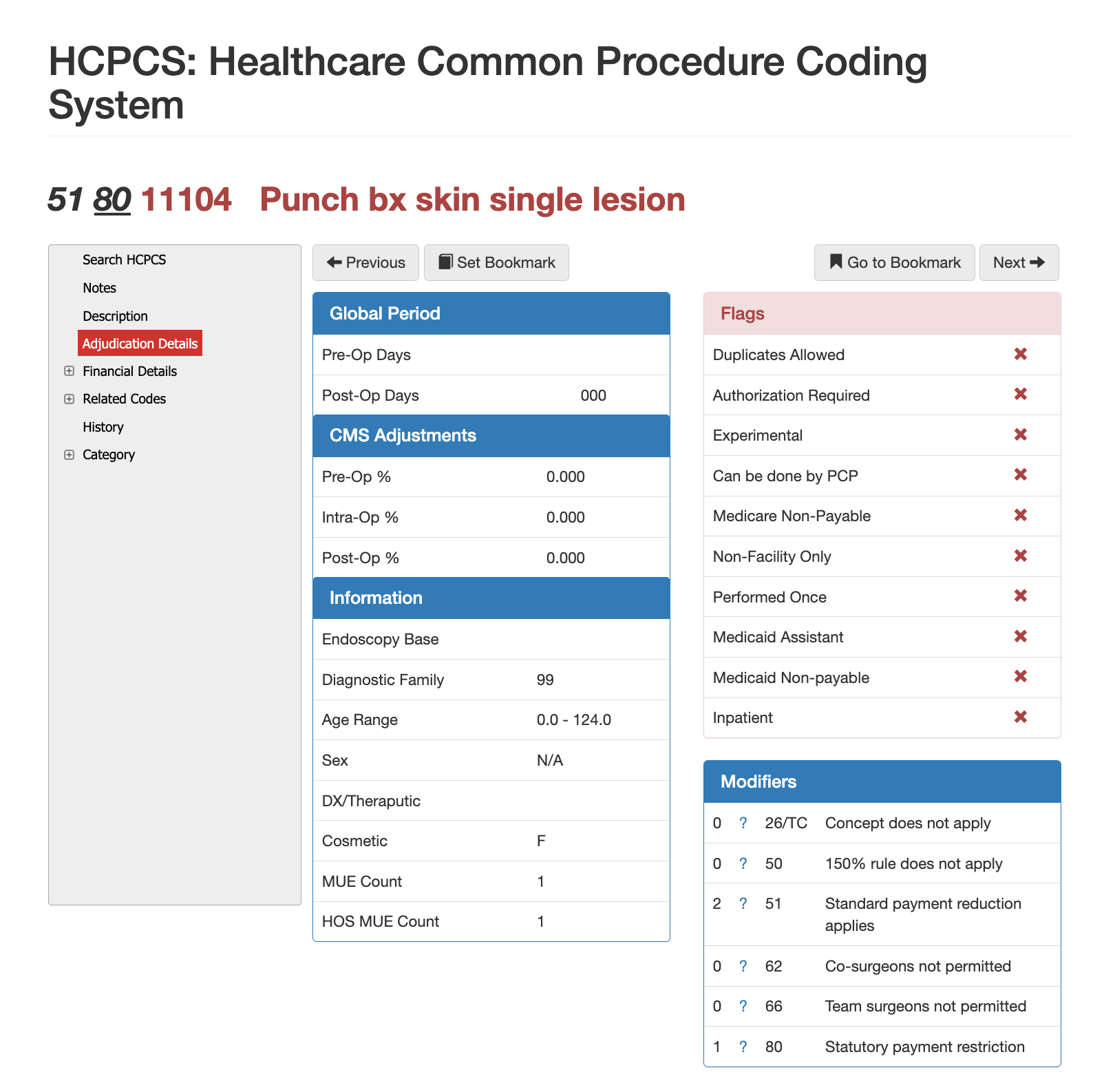Open help for modifier 26/TC
1115x1092 pixels.
tap(743, 823)
